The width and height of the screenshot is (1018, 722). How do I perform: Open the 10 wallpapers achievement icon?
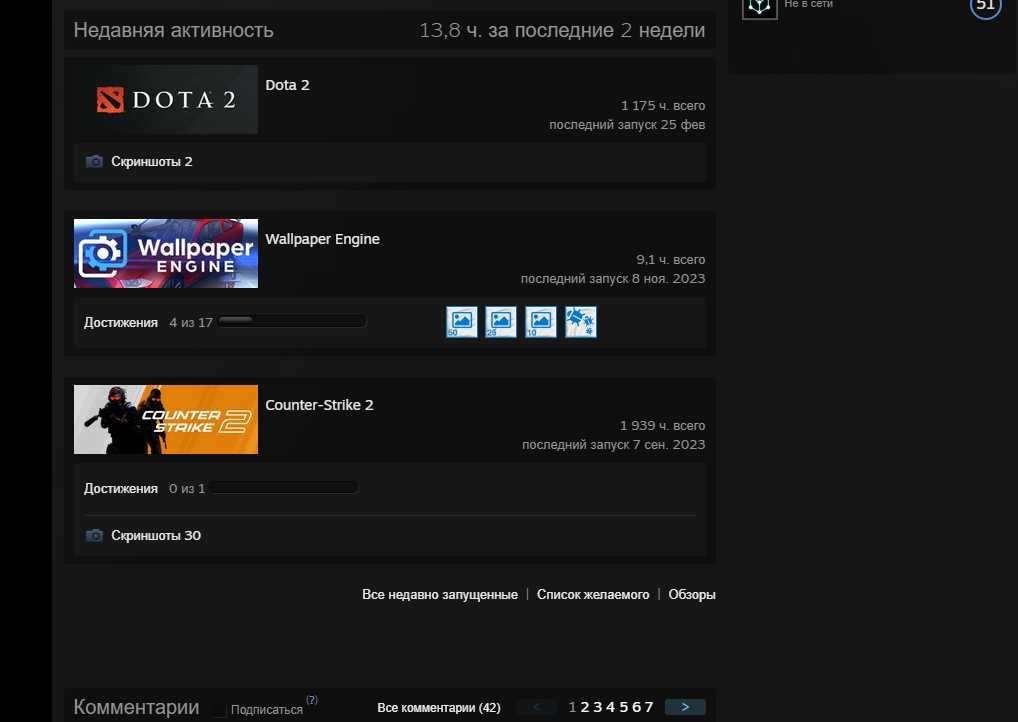pos(541,322)
